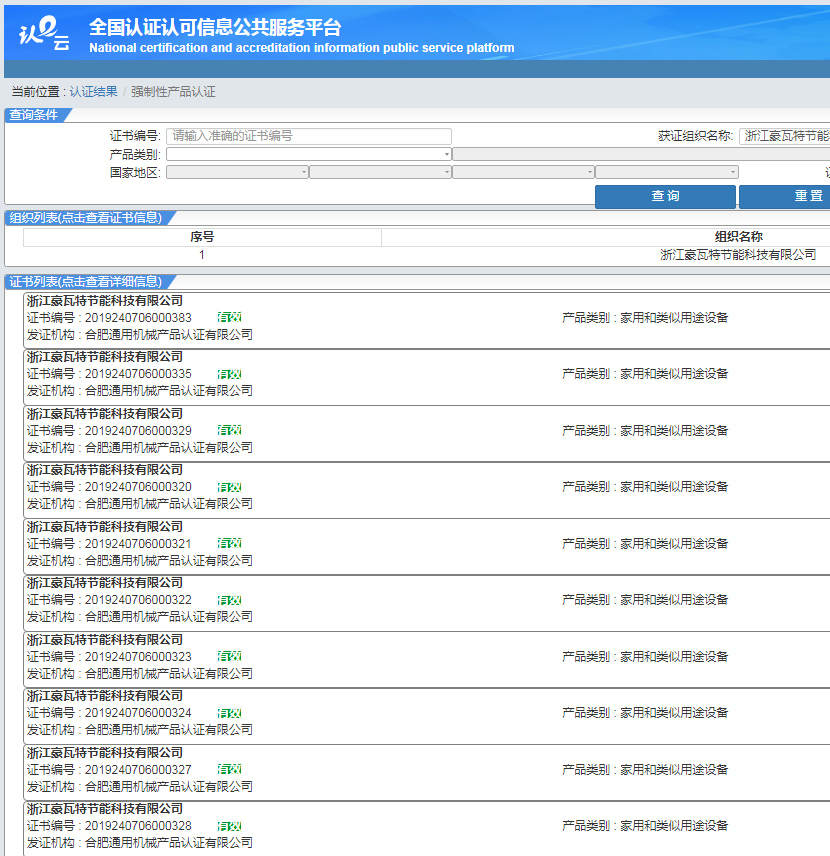Image resolution: width=830 pixels, height=856 pixels.
Task: Open certificate number 2019240706000328 details
Action: [x=138, y=826]
